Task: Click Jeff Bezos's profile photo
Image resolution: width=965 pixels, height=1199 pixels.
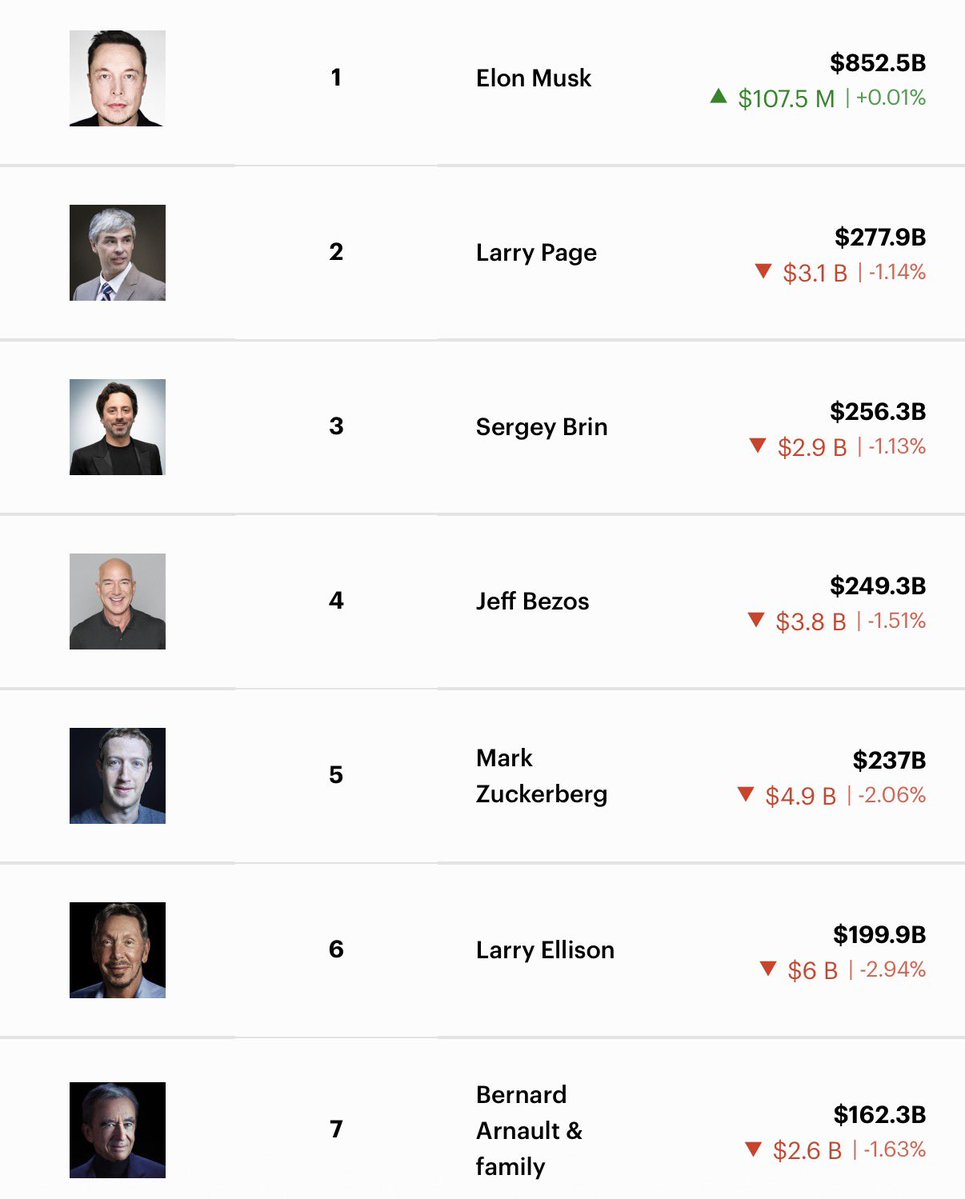Action: tap(117, 601)
